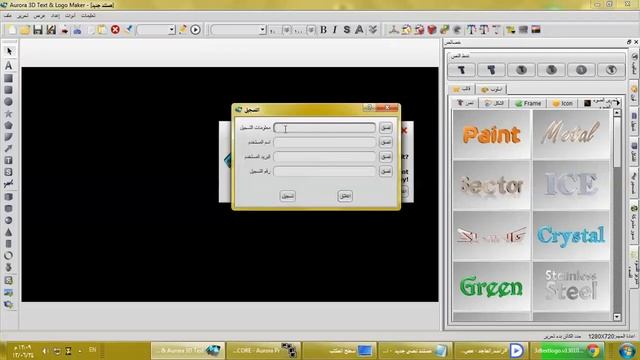The height and width of the screenshot is (360, 640).
Task: Click the fourth registration input field
Action: pos(324,171)
